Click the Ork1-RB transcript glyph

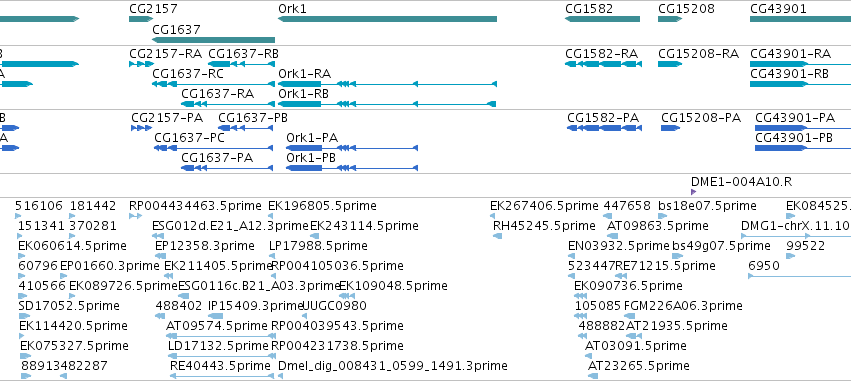[387, 104]
